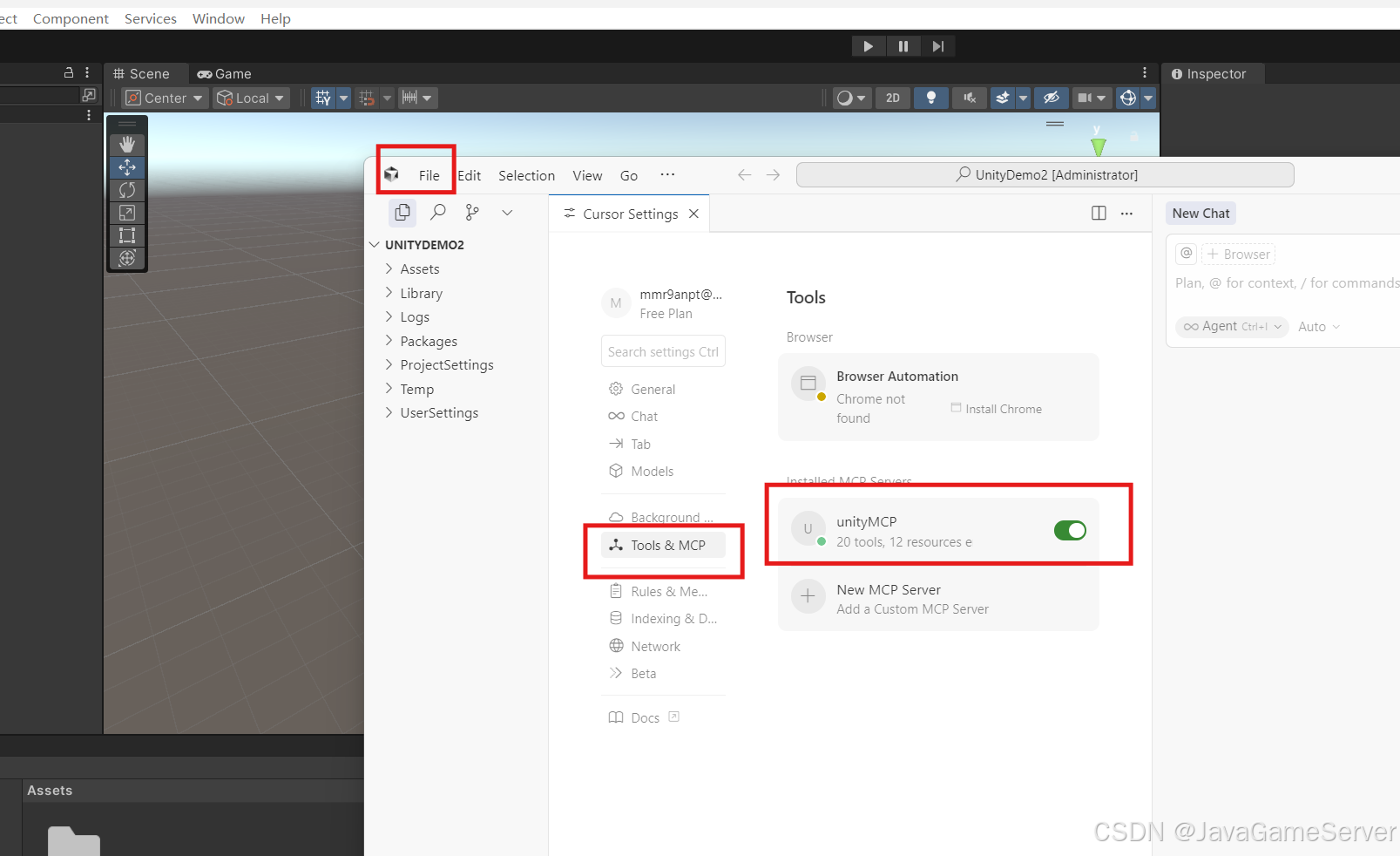Open the increment snap ruler dropdown
Screen dimensions: 1400x856
[417, 98]
